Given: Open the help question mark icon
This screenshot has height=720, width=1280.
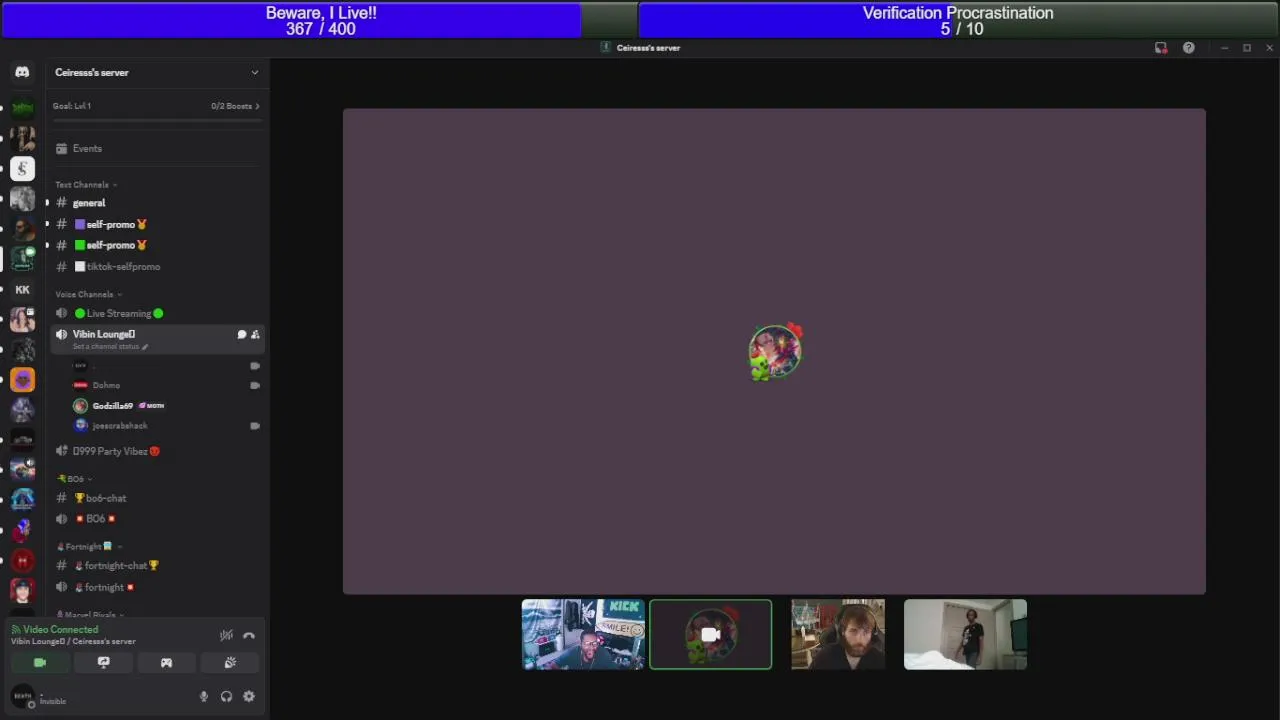Looking at the screenshot, I should coord(1188,48).
